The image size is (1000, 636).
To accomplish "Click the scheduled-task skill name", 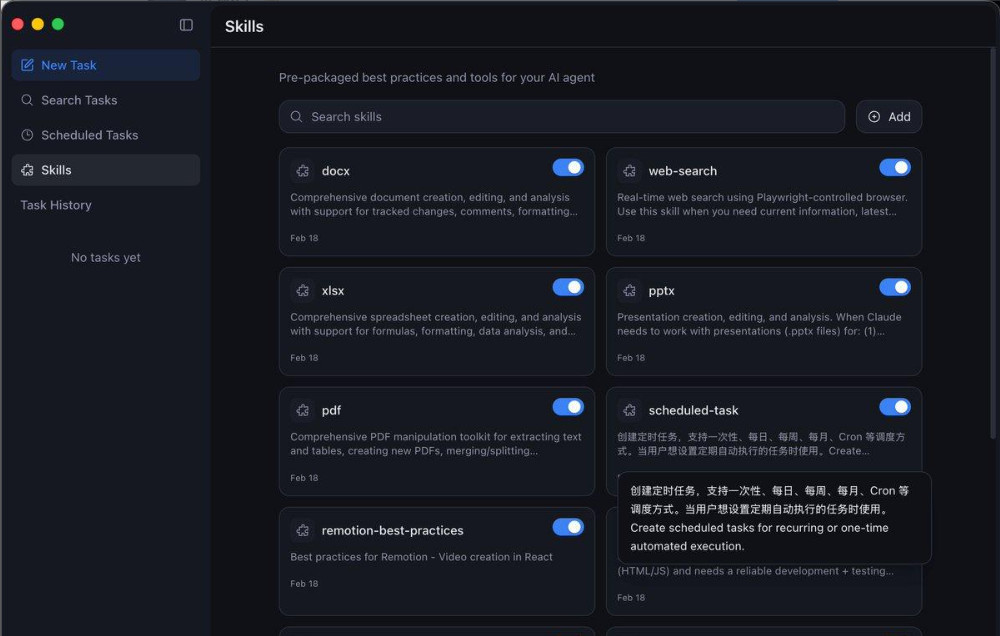I will click(693, 410).
